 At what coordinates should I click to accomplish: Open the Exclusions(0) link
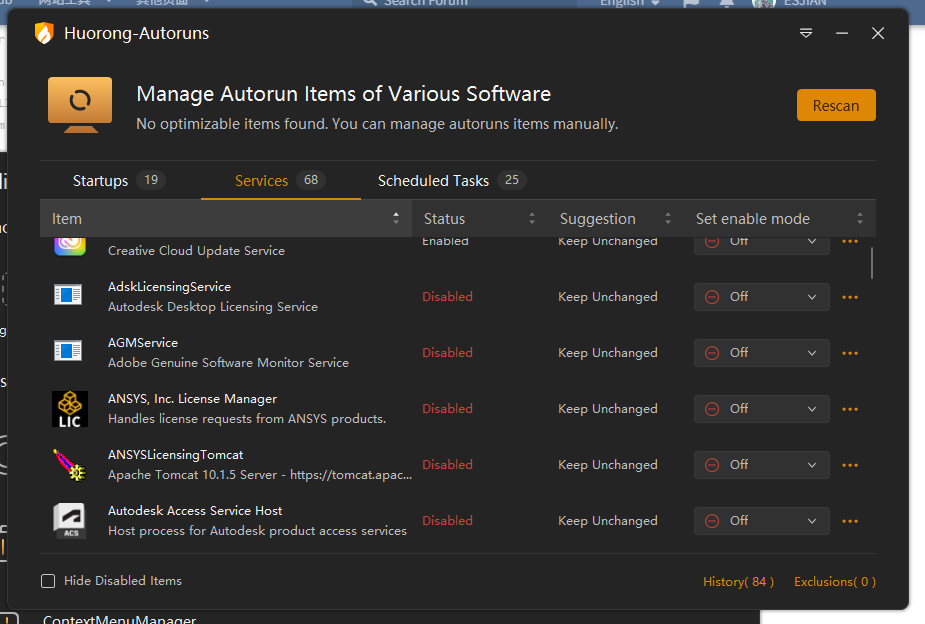[x=835, y=582]
